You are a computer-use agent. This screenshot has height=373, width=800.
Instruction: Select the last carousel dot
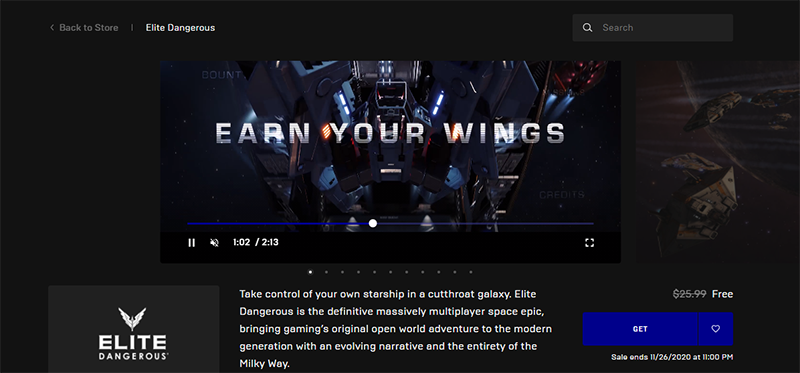click(470, 272)
